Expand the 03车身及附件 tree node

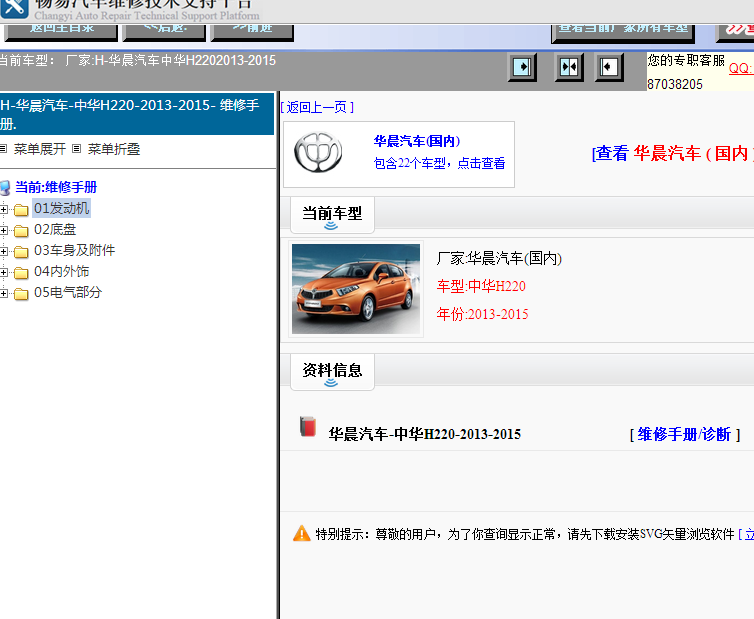pos(4,252)
